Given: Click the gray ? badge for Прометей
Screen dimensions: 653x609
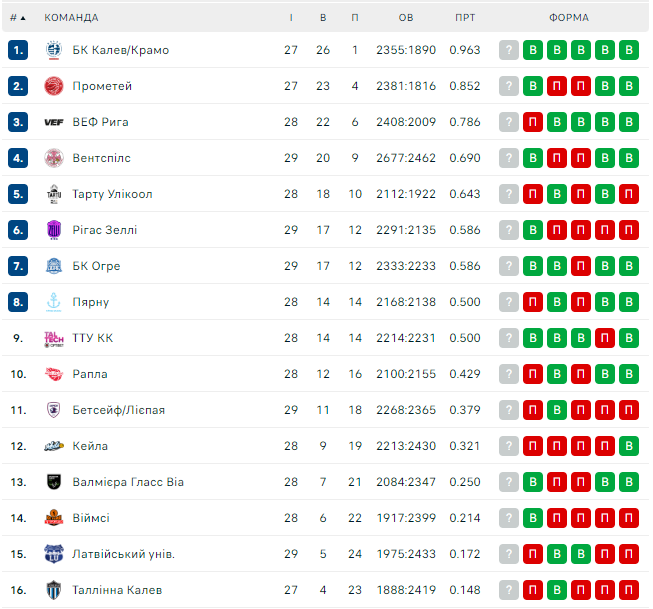Looking at the screenshot, I should coord(509,86).
